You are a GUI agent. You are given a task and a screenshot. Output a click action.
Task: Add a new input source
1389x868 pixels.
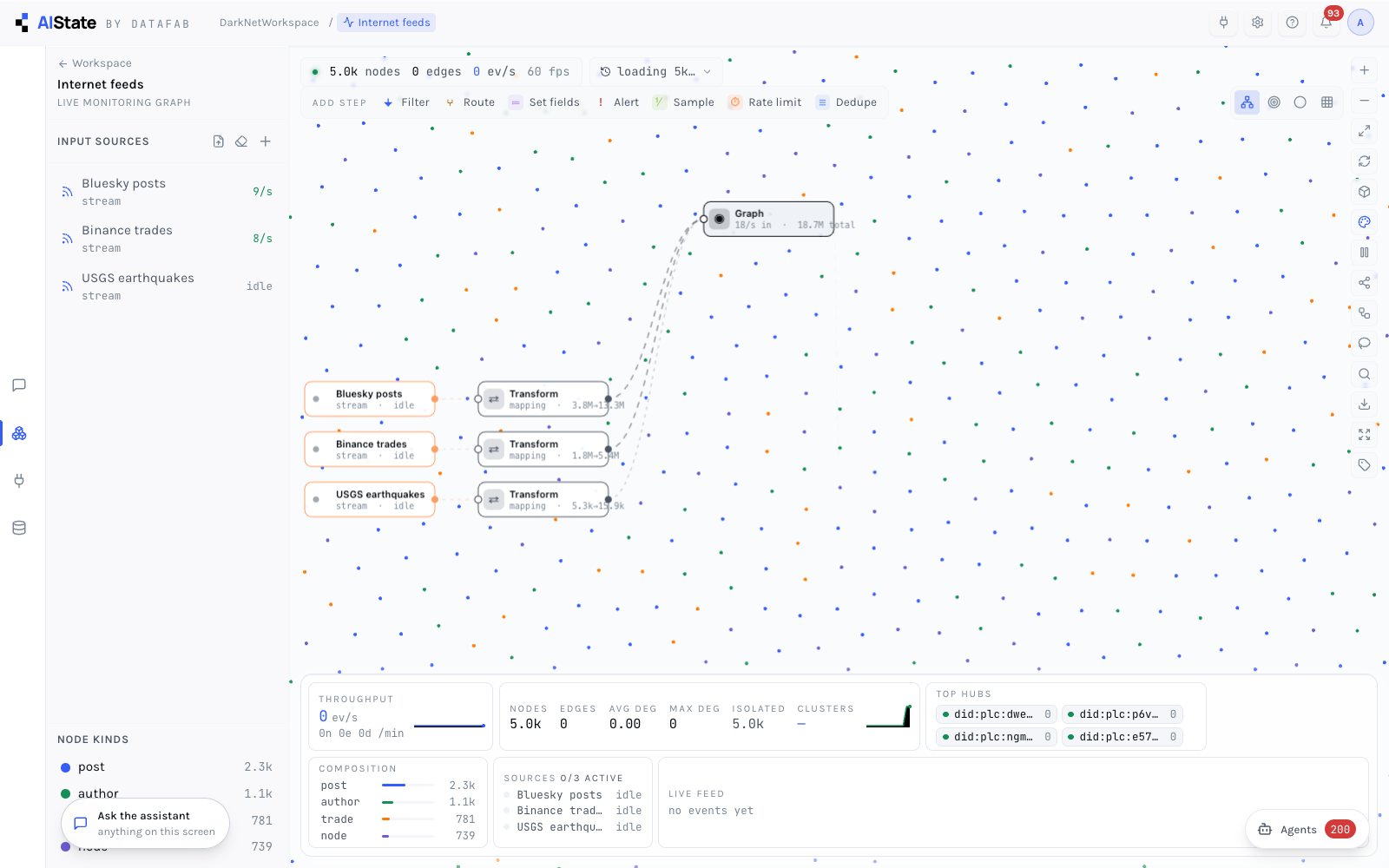tap(266, 141)
